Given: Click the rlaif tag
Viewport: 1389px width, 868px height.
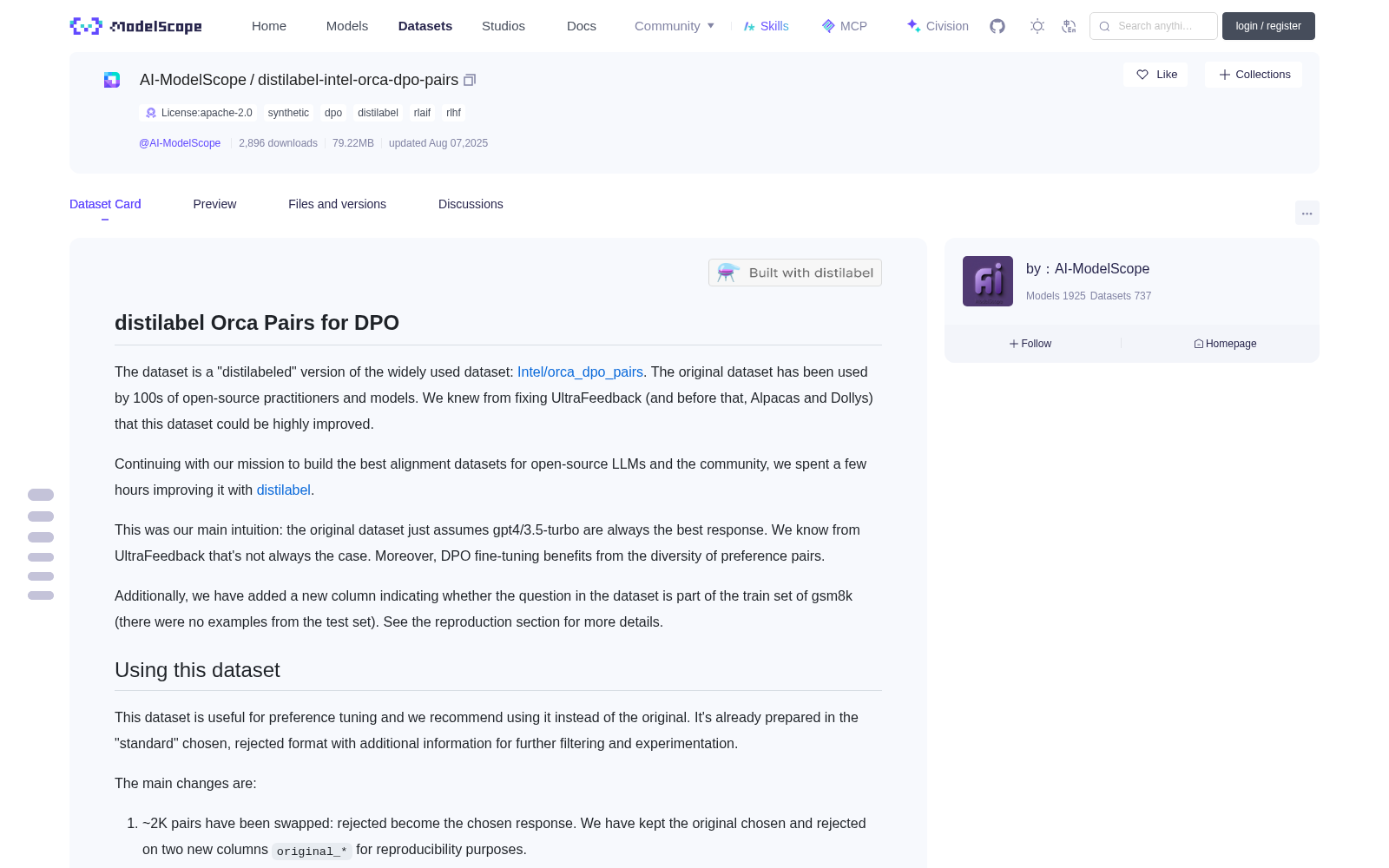Looking at the screenshot, I should (x=422, y=113).
